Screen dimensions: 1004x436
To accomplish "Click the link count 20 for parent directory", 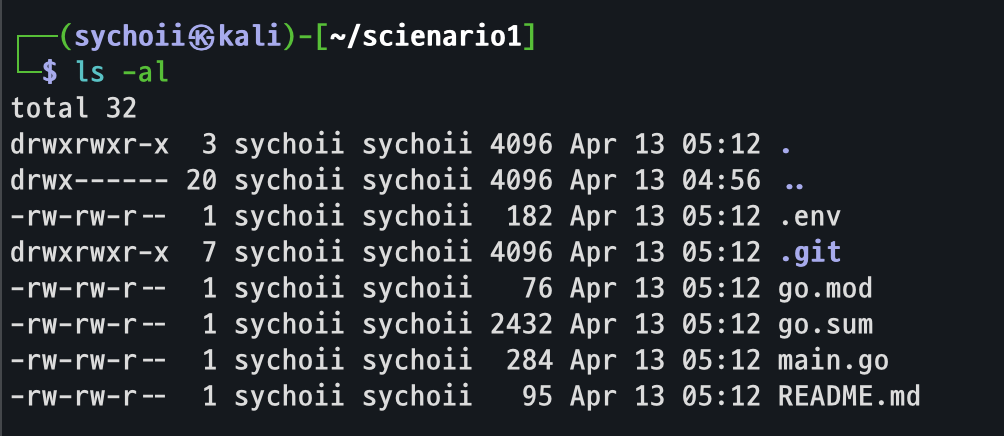I will click(x=202, y=181).
